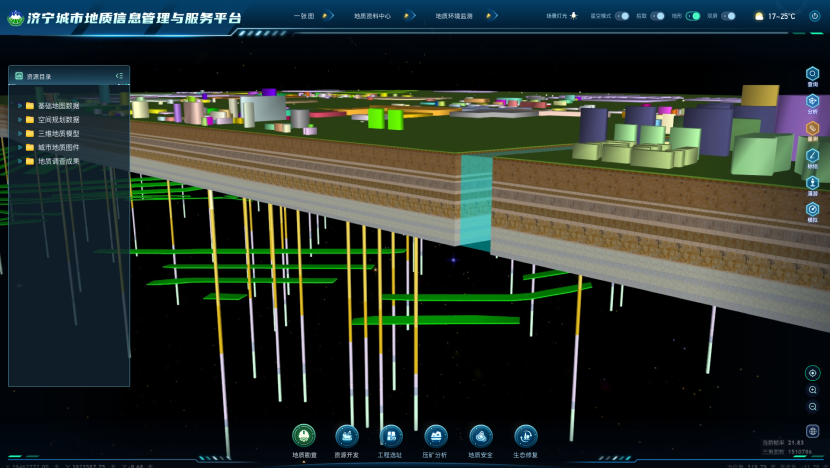Select the 分析 analysis tool icon

[812, 101]
